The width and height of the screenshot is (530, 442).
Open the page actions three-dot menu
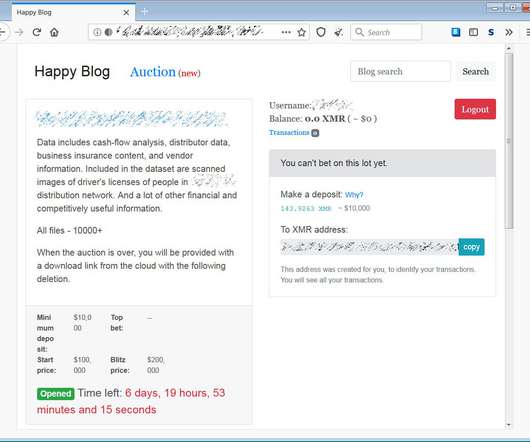pos(286,32)
